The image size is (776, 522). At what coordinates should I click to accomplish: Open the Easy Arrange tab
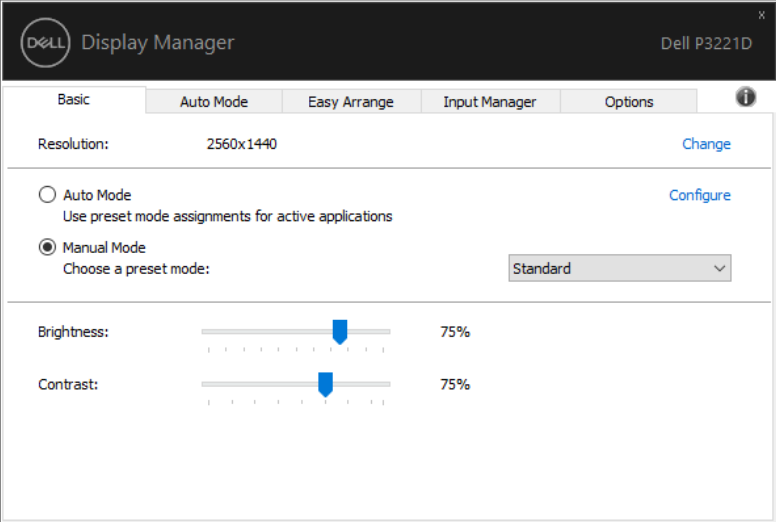point(351,101)
